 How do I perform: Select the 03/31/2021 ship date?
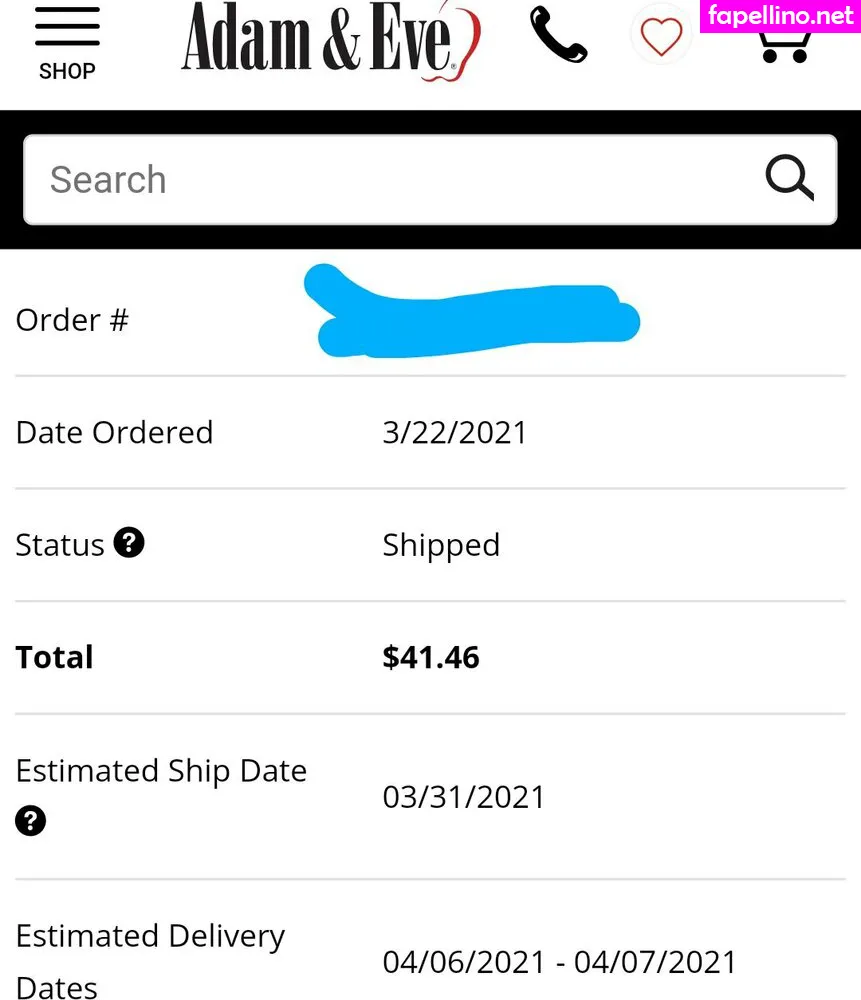pos(464,797)
